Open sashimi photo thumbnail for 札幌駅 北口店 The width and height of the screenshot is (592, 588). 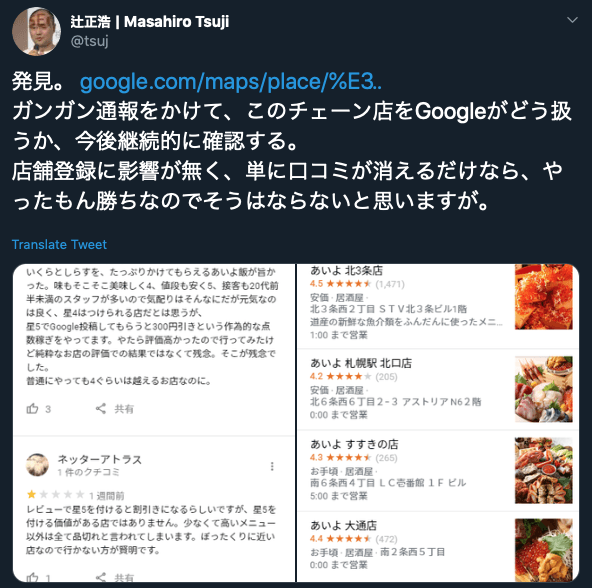point(544,389)
